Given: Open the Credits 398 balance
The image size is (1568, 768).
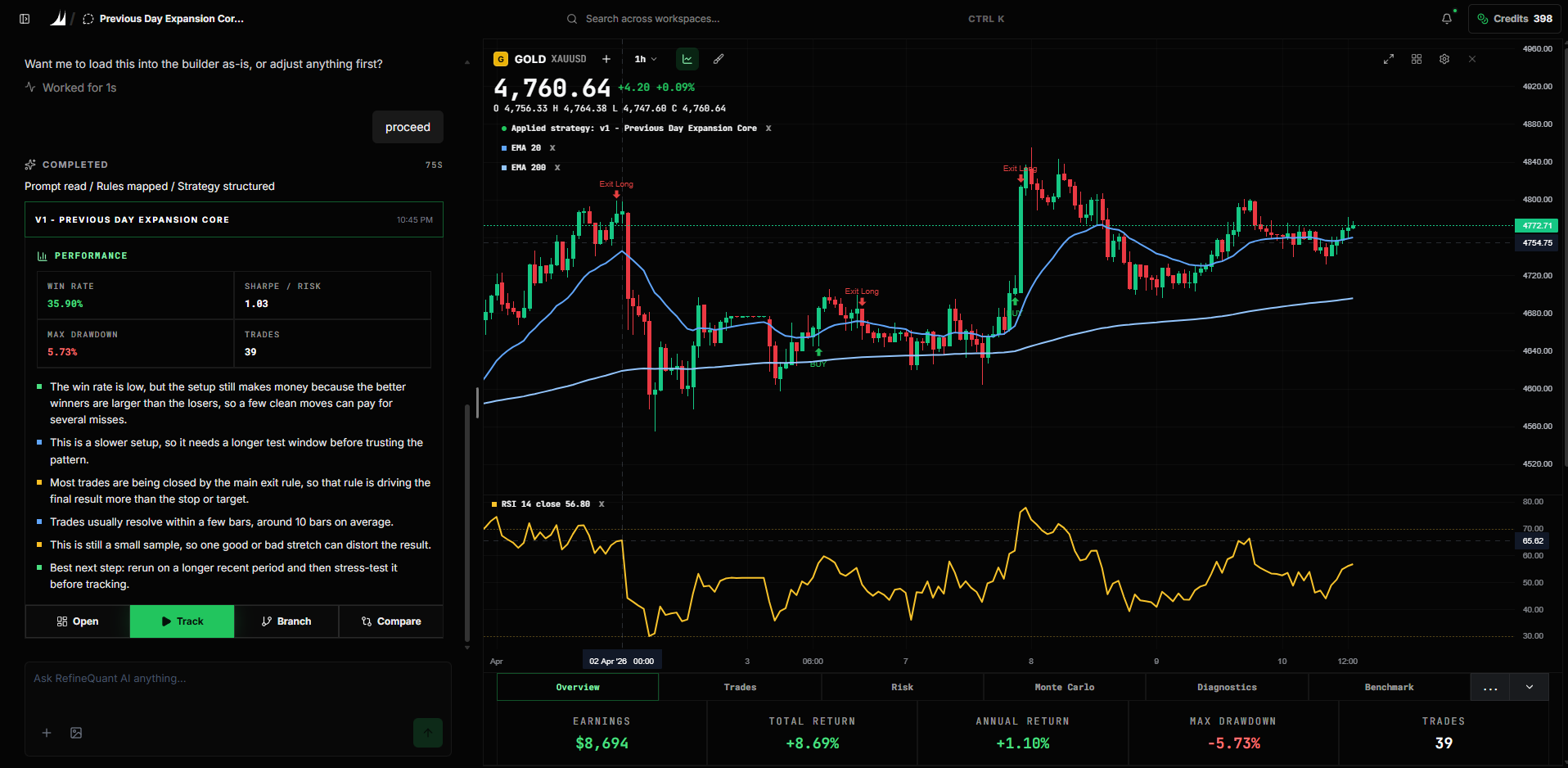Looking at the screenshot, I should (1515, 19).
